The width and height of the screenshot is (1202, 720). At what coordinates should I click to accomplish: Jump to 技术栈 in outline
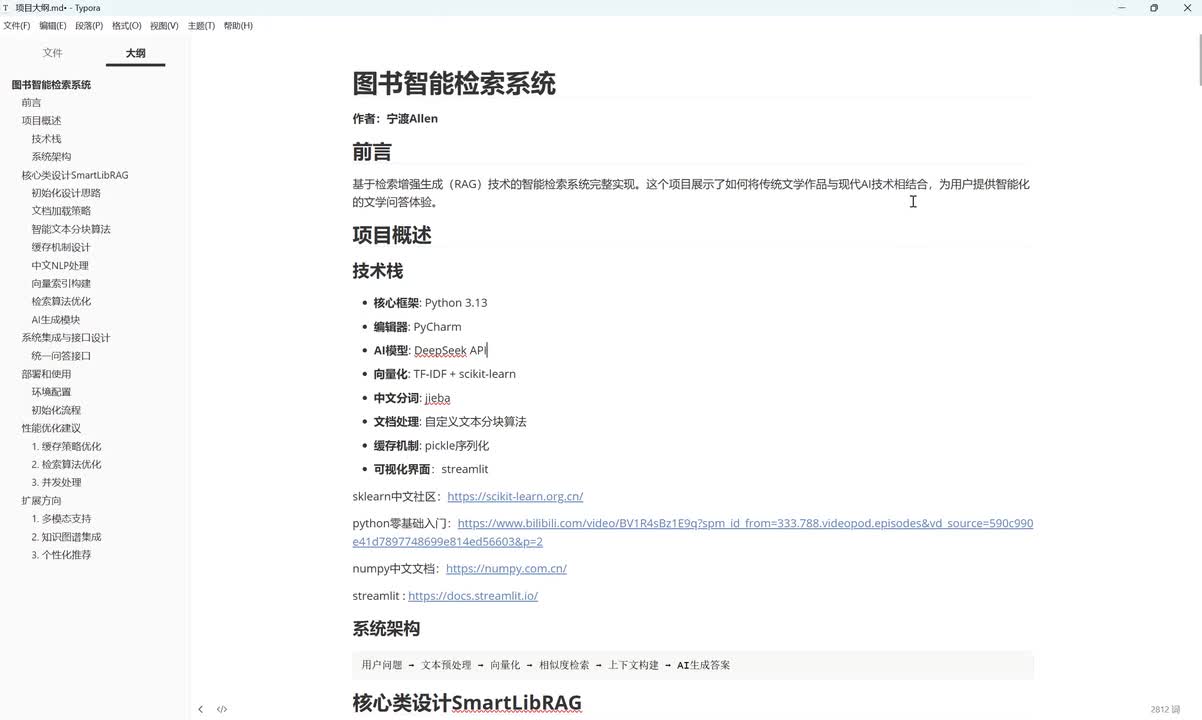[x=46, y=139]
